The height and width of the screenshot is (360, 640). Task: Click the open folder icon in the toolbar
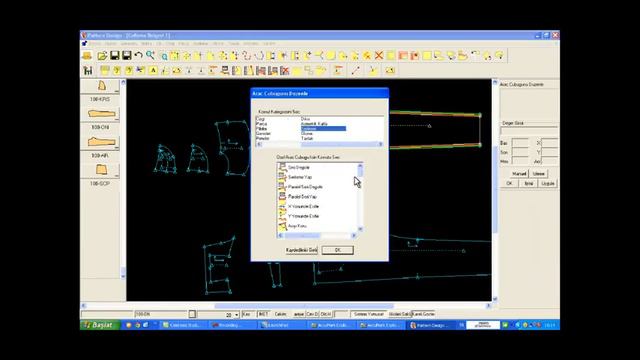tap(102, 56)
